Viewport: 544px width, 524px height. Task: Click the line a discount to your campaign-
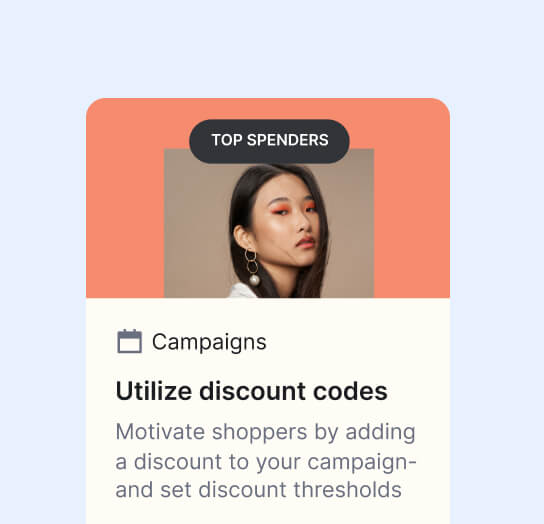(x=266, y=462)
